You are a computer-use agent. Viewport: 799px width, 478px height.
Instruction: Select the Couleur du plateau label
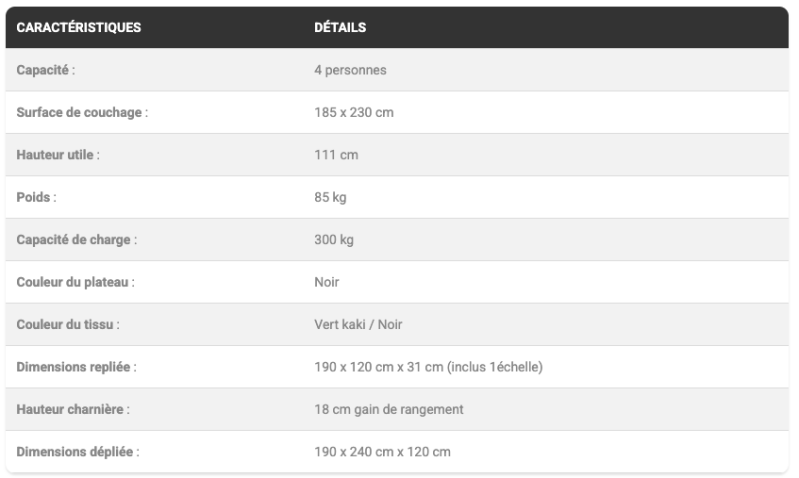pos(75,282)
